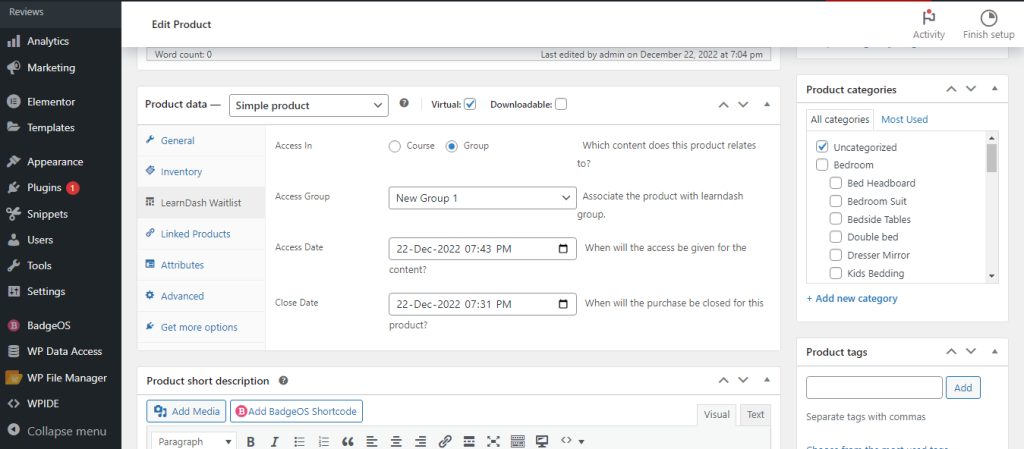Viewport: 1024px width, 449px height.
Task: Open the Access Date calendar picker
Action: pyautogui.click(x=564, y=249)
